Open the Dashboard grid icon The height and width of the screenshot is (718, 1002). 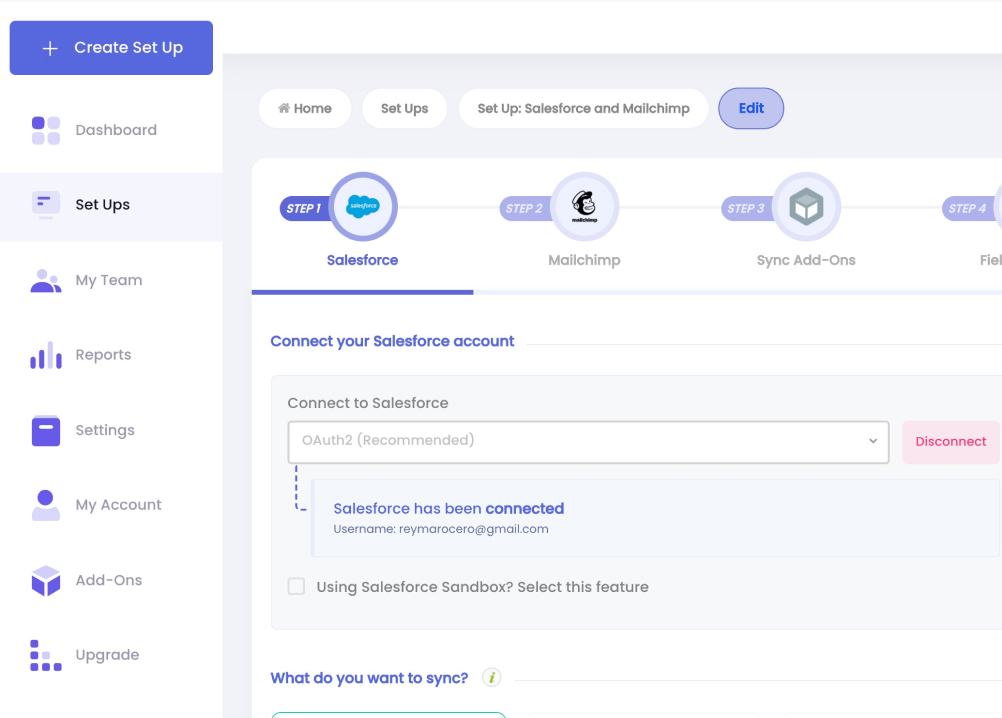pyautogui.click(x=46, y=130)
